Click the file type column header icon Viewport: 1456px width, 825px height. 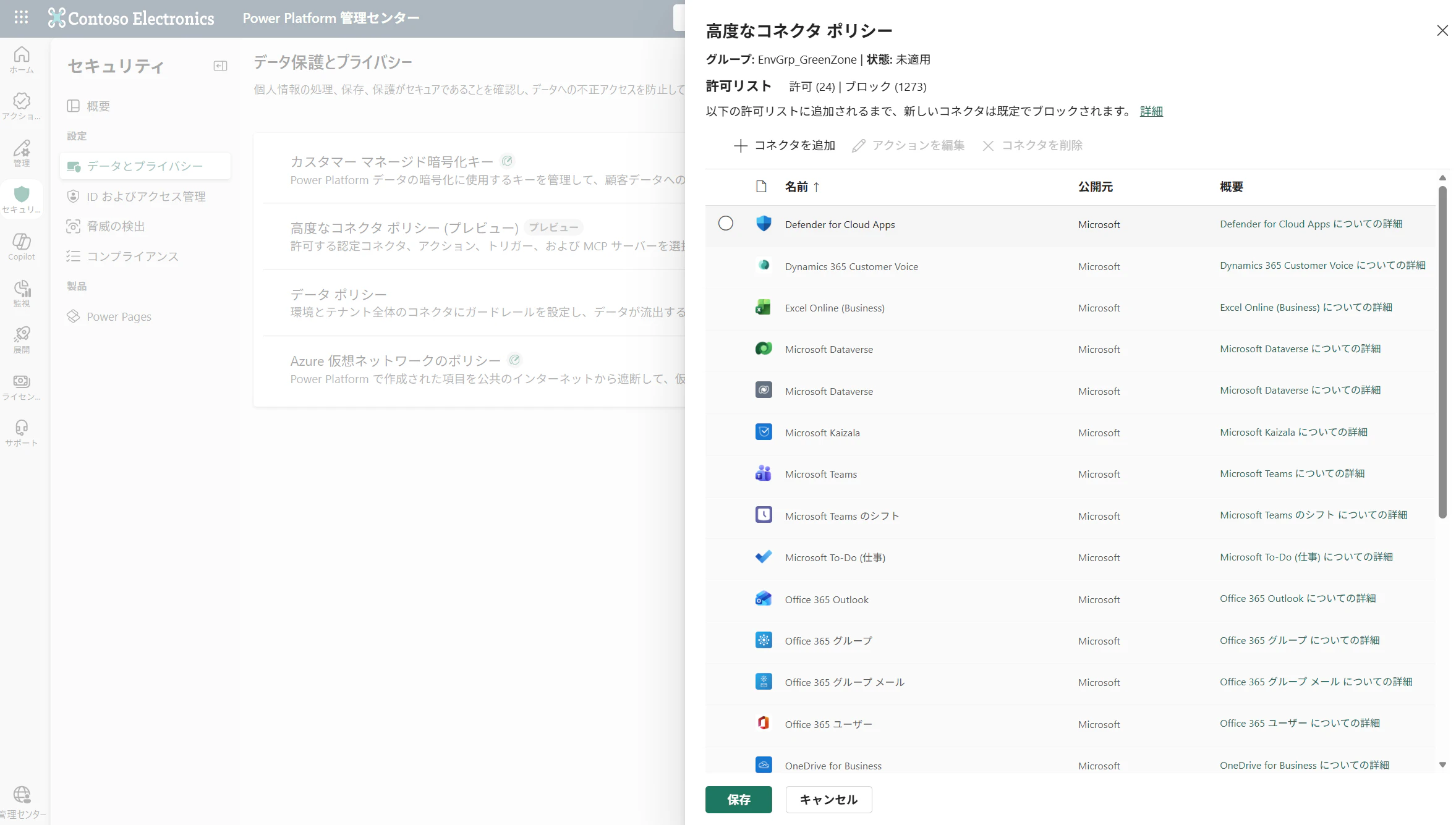point(762,187)
